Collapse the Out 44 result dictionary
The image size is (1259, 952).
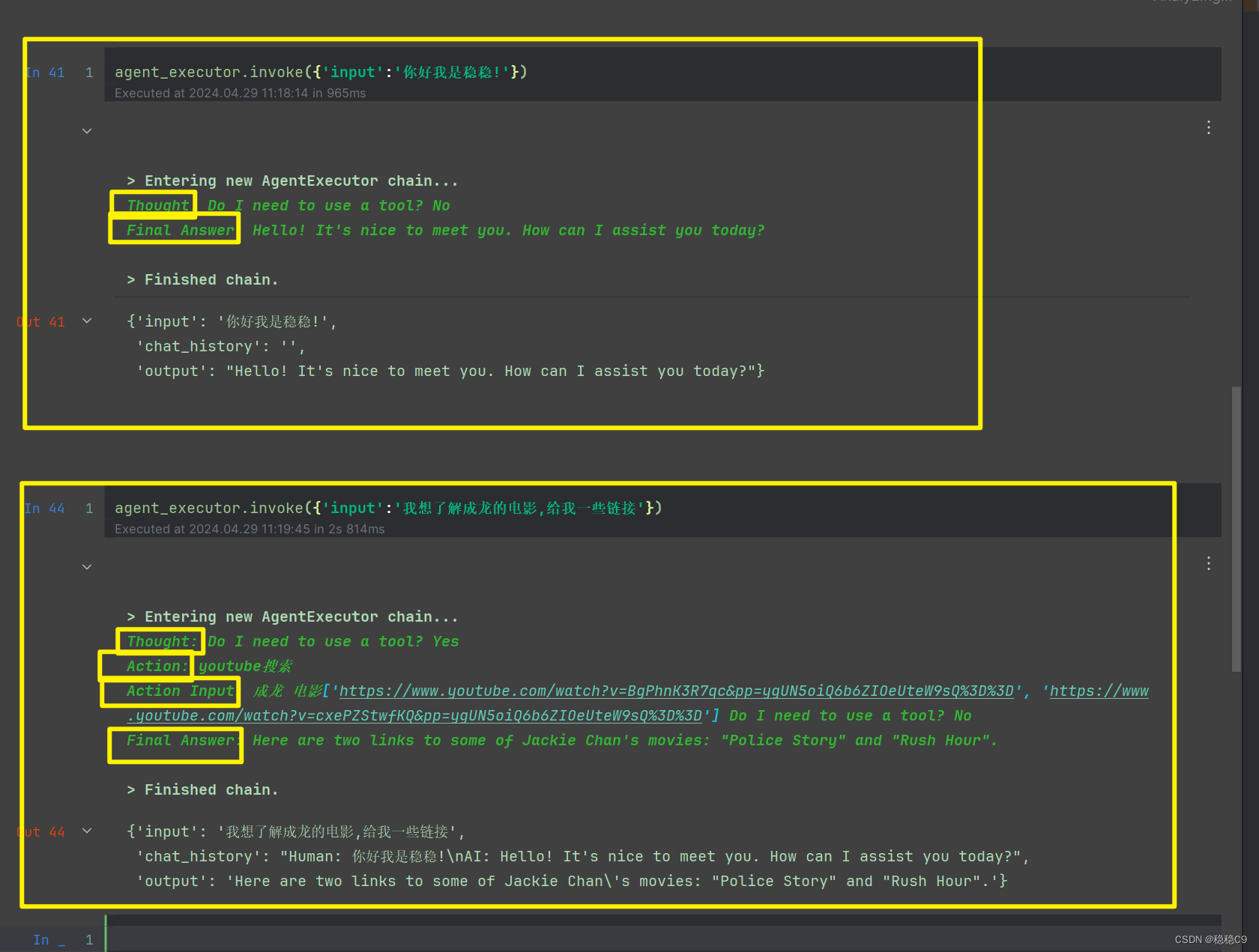87,831
